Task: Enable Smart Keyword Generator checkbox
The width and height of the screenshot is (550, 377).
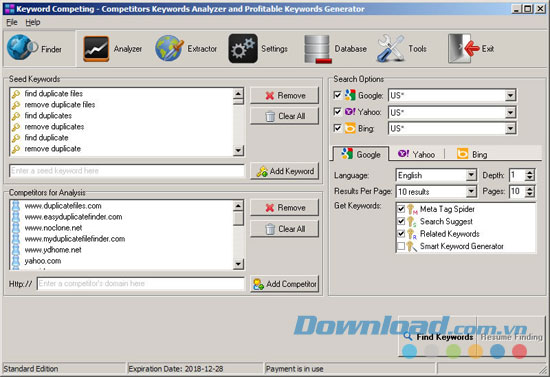Action: [x=401, y=246]
